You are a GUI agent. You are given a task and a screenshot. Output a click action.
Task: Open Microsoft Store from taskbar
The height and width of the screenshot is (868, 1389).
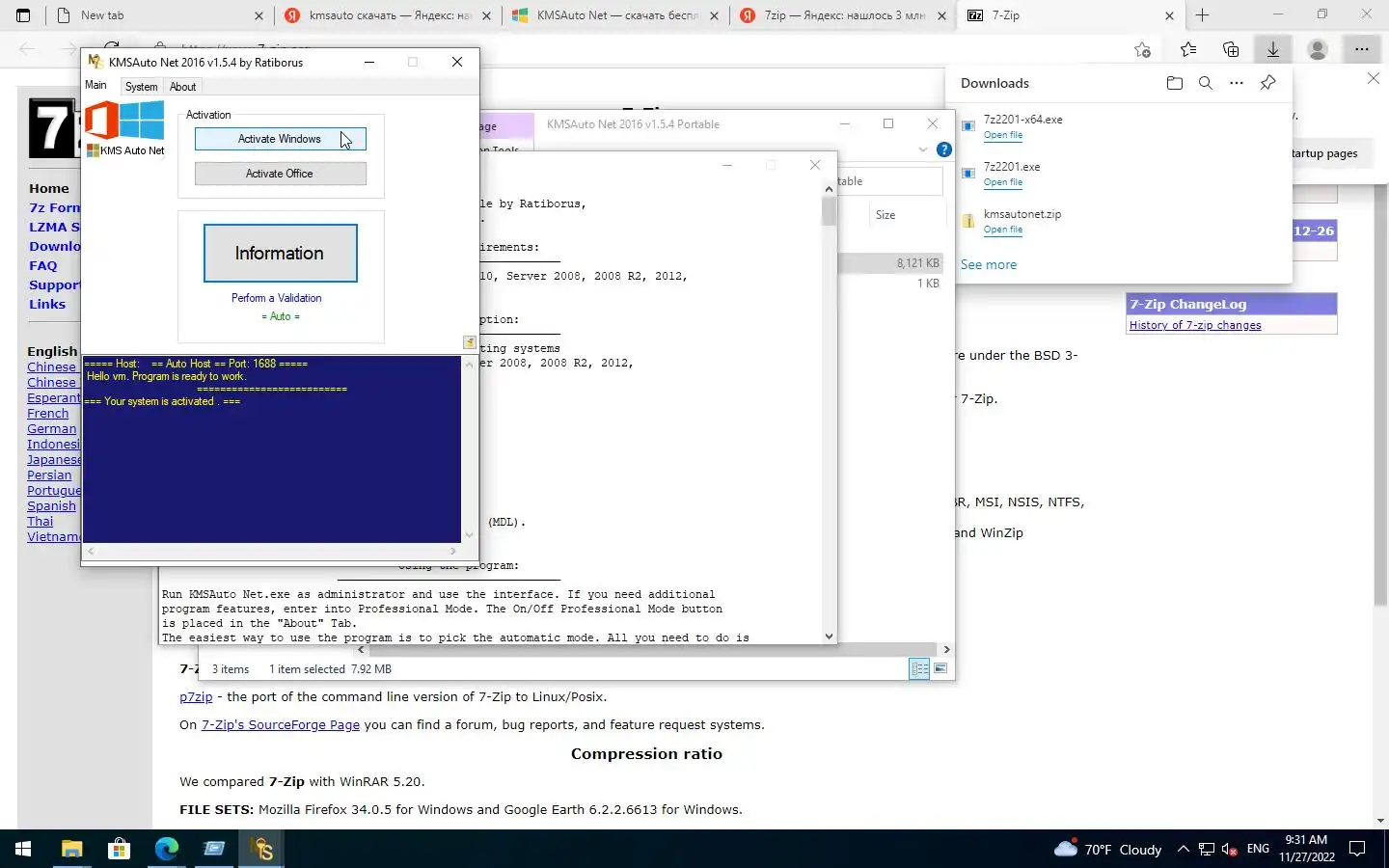point(120,849)
